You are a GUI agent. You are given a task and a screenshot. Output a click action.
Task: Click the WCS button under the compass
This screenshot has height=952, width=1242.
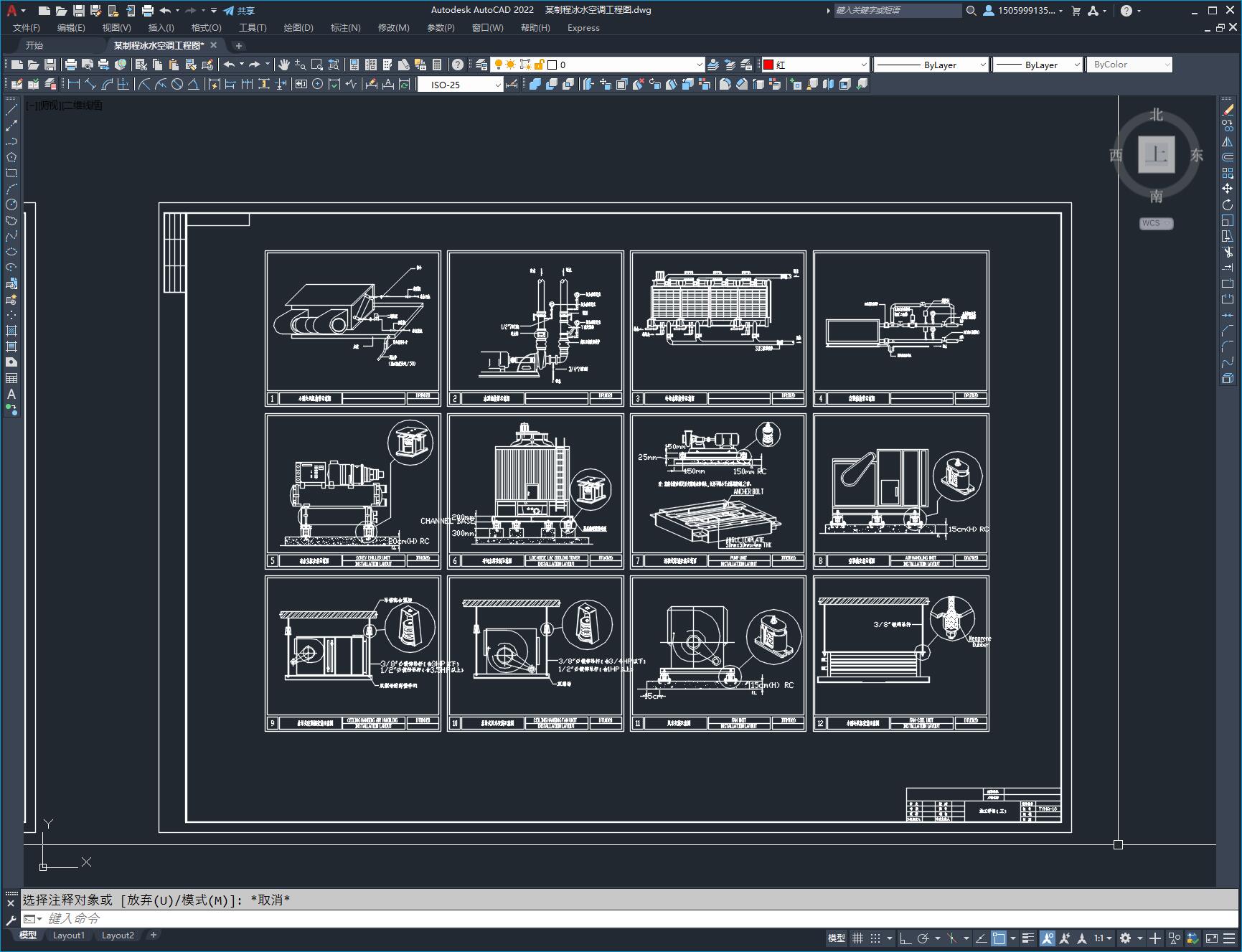click(x=1155, y=223)
